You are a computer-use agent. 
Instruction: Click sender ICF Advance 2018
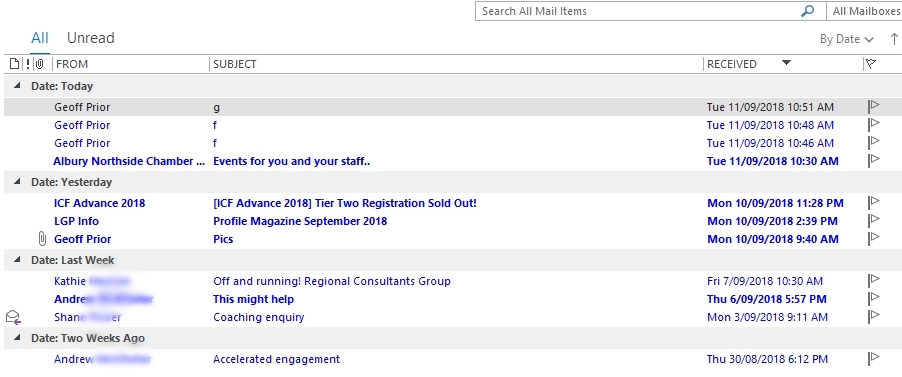(x=100, y=203)
